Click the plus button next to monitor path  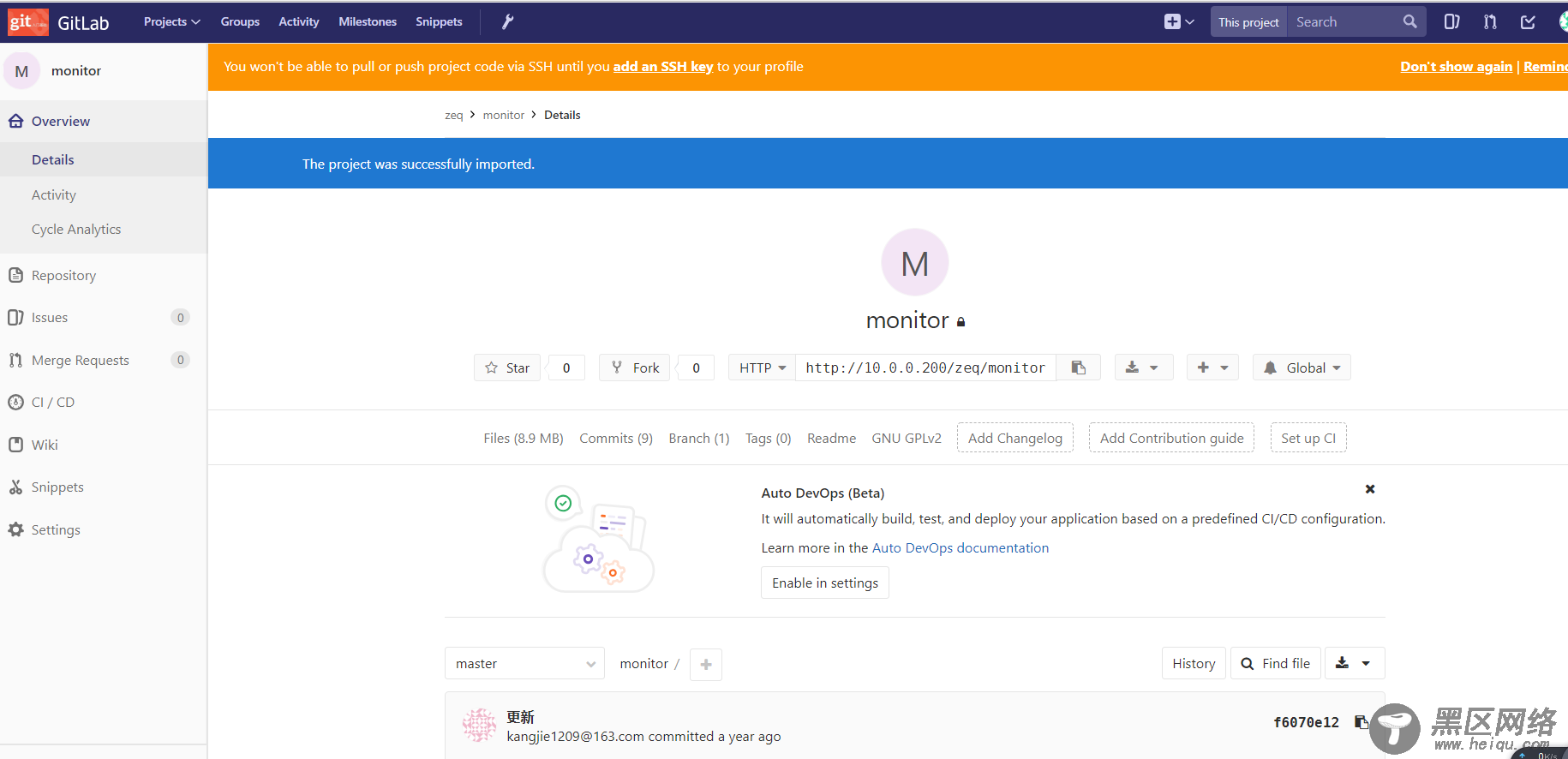tap(706, 665)
